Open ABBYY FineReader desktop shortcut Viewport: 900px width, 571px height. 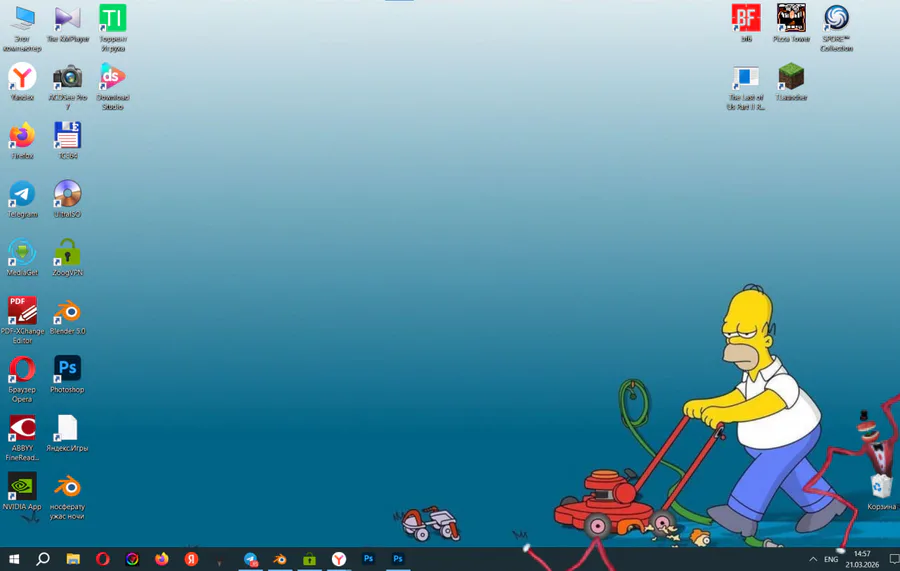click(22, 437)
